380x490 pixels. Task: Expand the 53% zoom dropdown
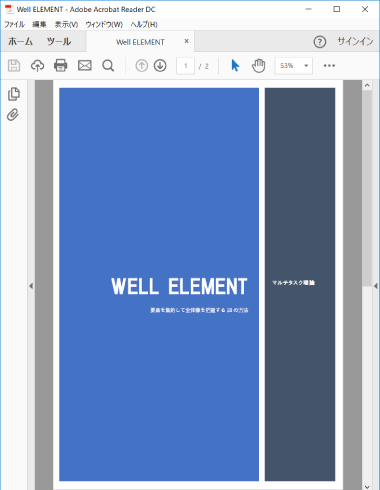coord(294,66)
